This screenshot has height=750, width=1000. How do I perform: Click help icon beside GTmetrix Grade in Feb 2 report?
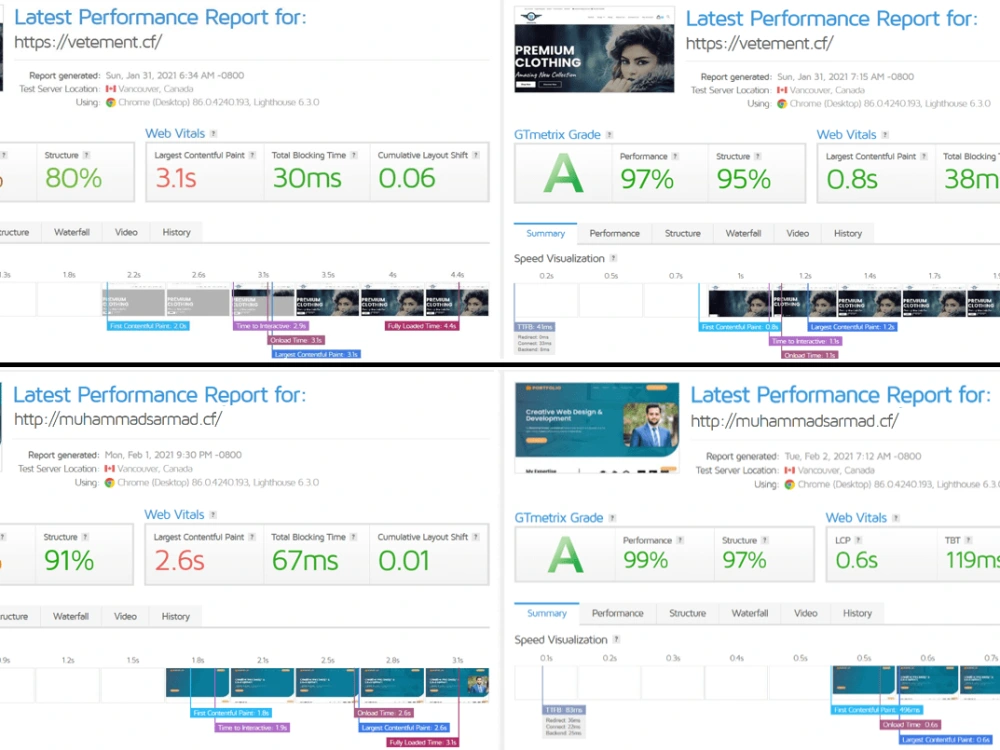click(x=612, y=518)
